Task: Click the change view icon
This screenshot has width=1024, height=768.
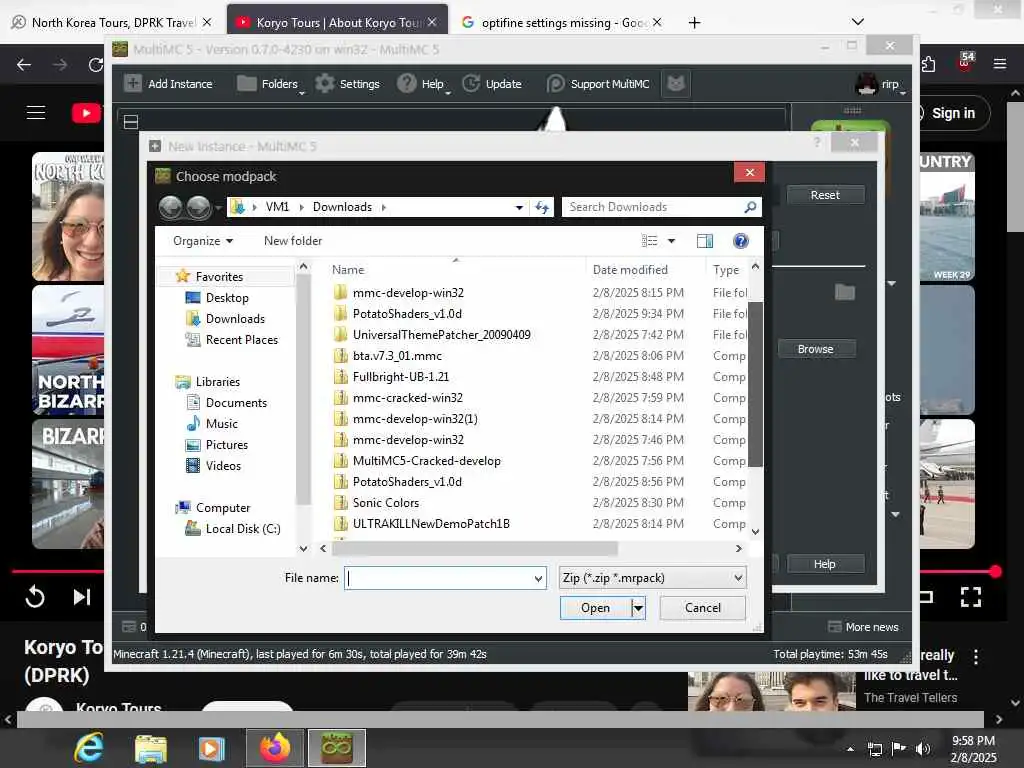Action: coord(649,241)
